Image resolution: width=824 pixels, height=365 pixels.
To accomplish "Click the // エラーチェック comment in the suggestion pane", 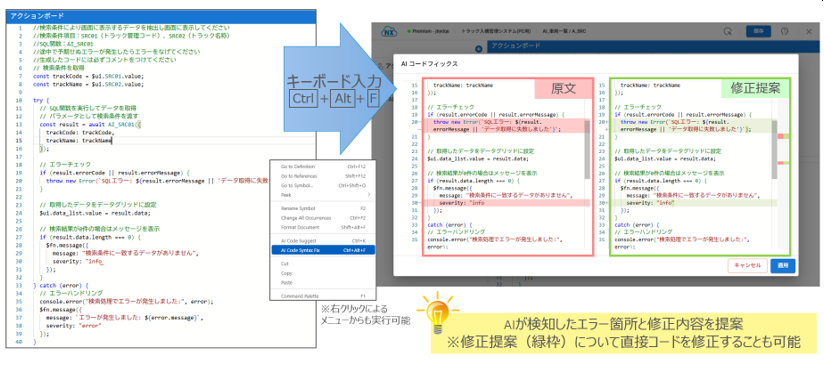I will [637, 107].
